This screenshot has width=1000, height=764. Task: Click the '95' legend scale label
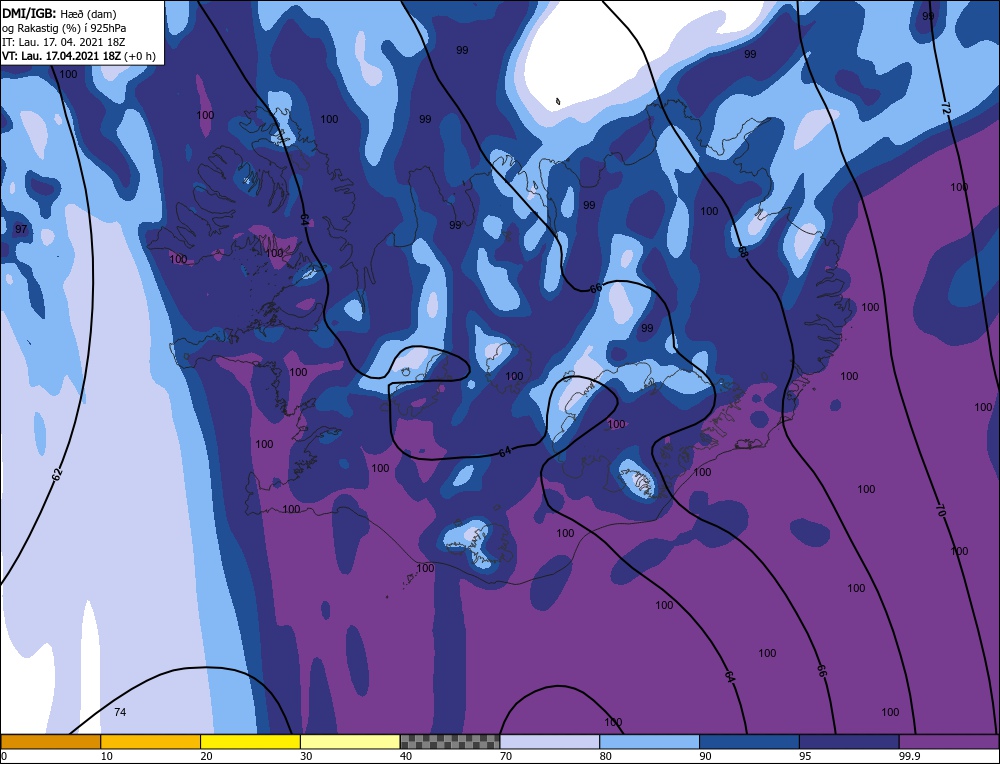805,756
